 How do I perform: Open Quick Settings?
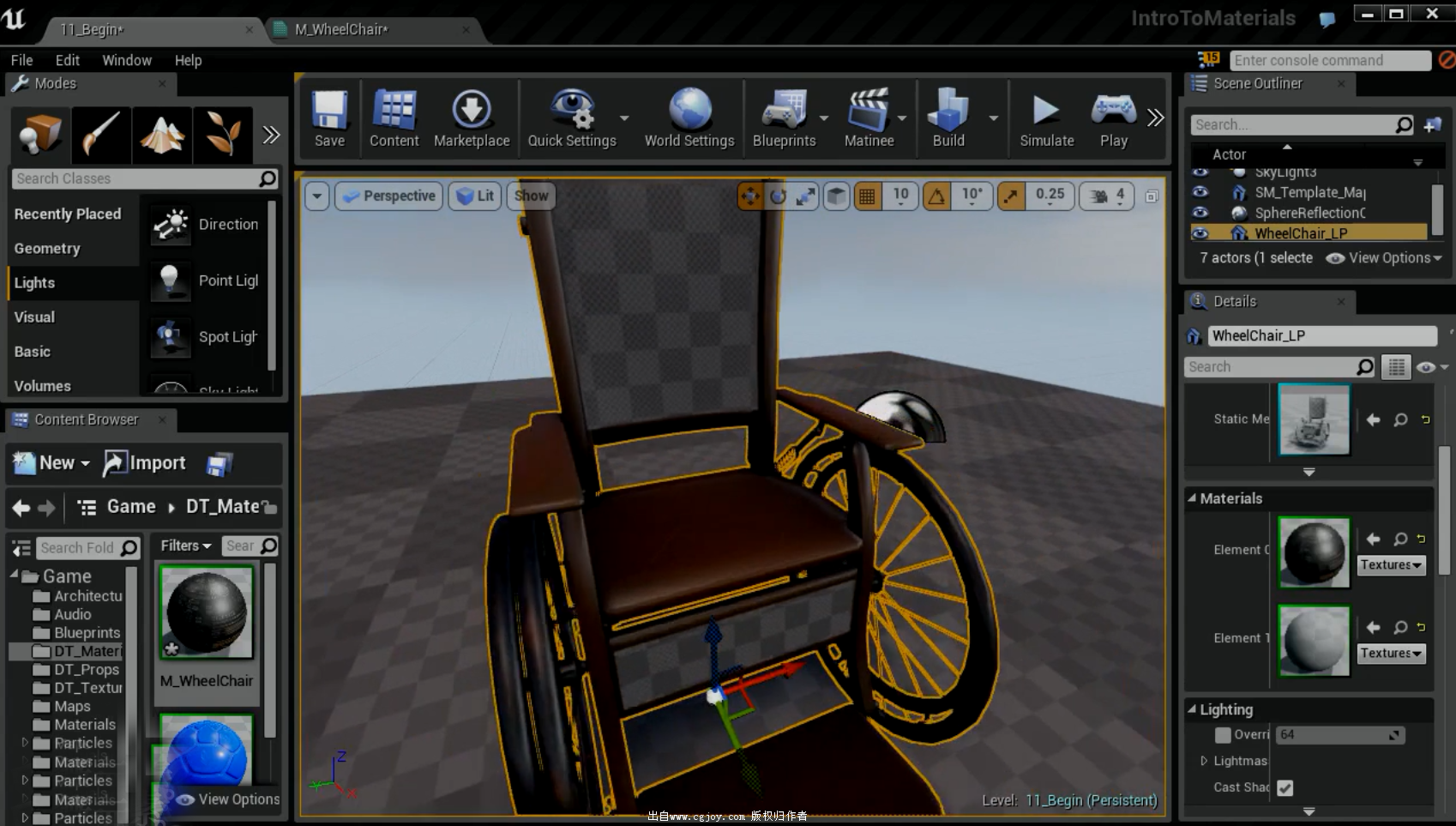572,118
